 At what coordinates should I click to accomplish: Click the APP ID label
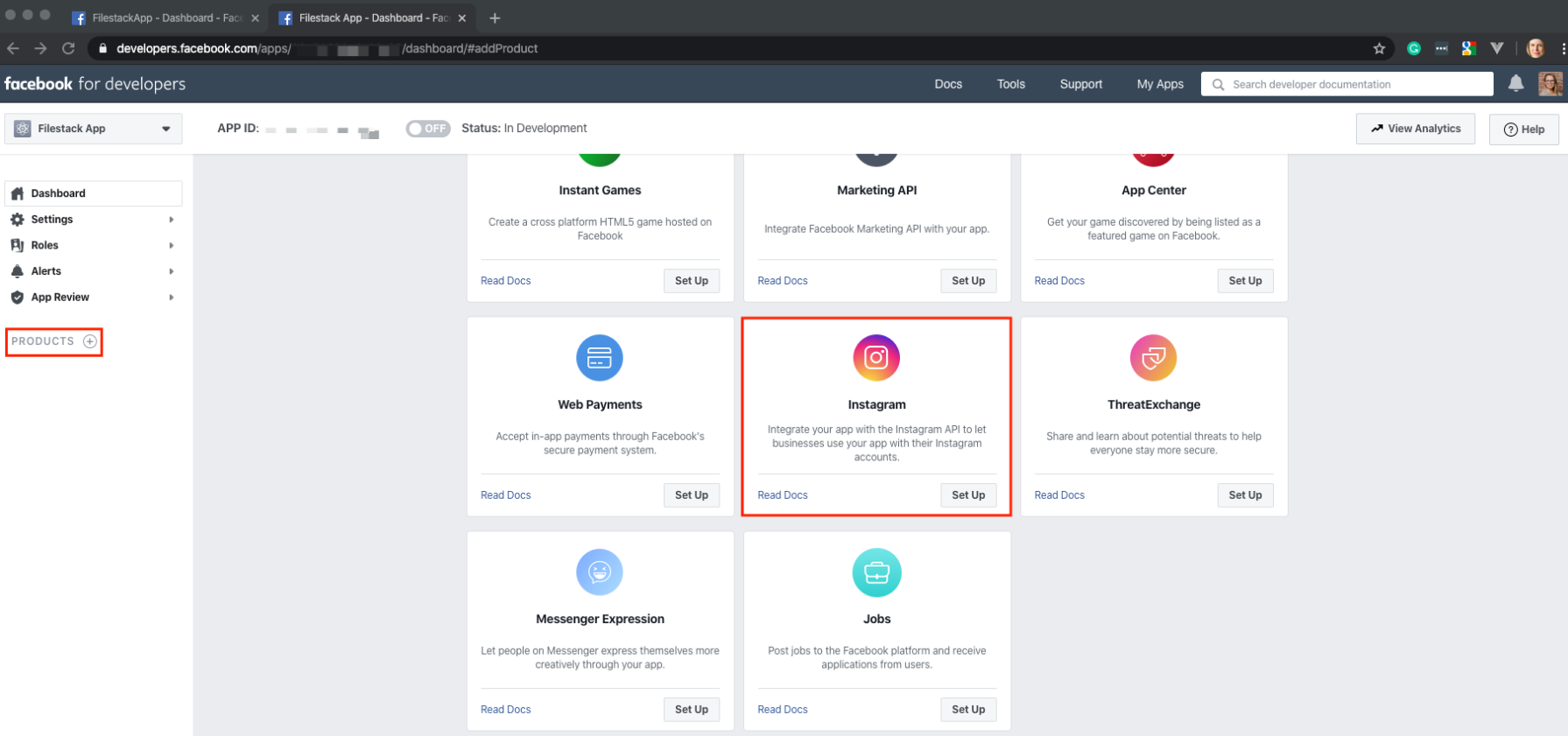238,128
